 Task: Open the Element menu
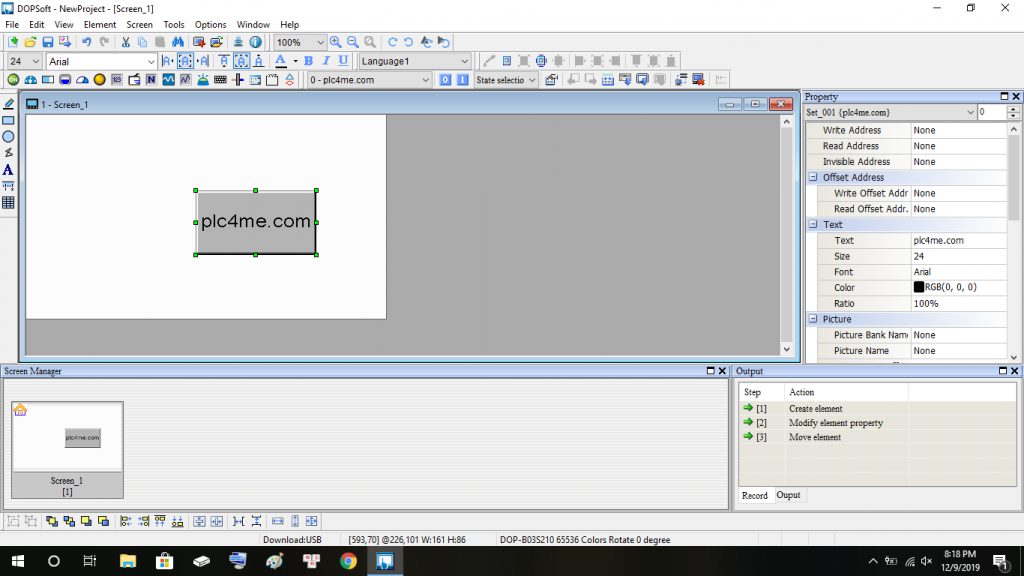(x=99, y=24)
